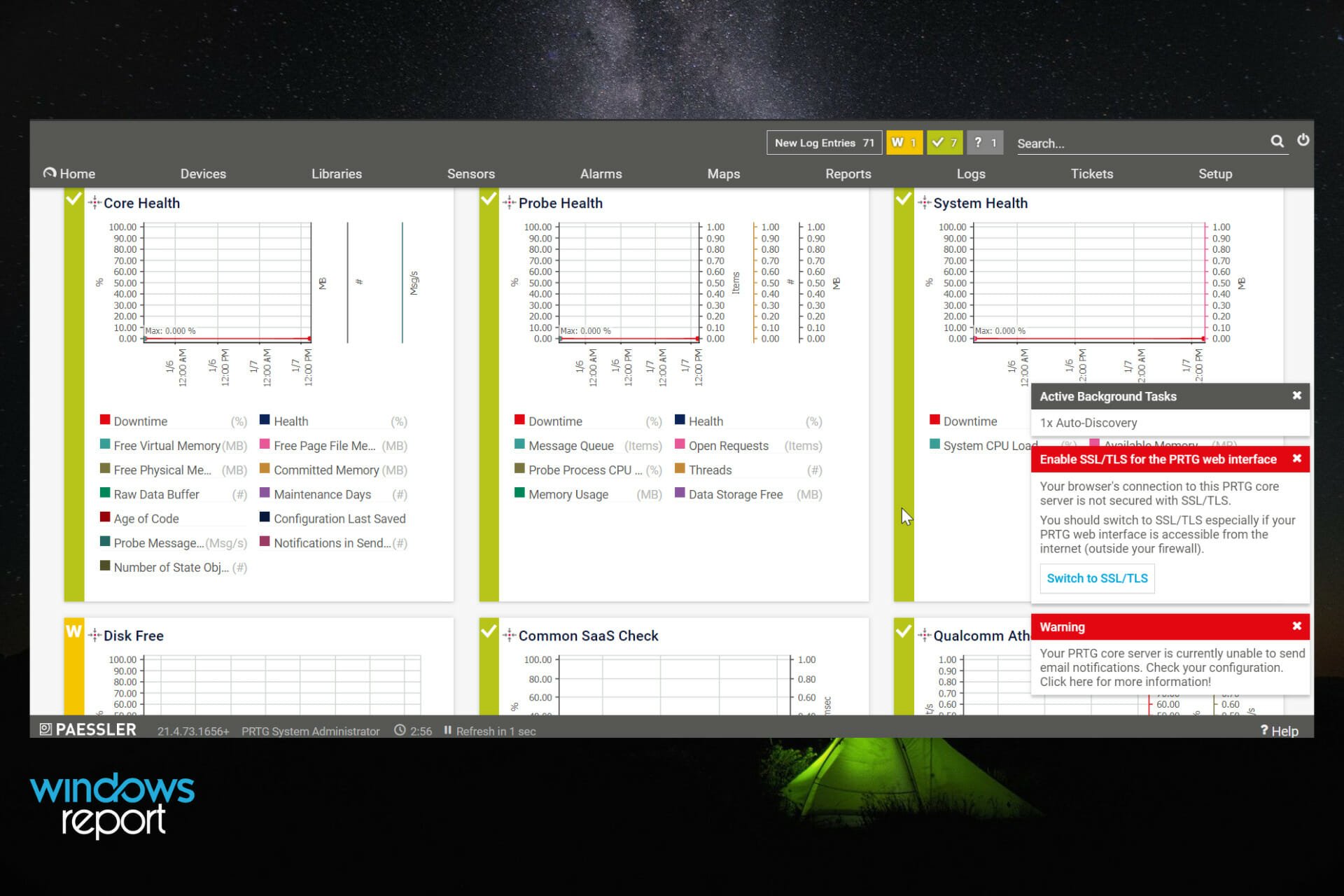Click the Configuration Last Saved channel label
Image resolution: width=1344 pixels, height=896 pixels.
pos(339,519)
